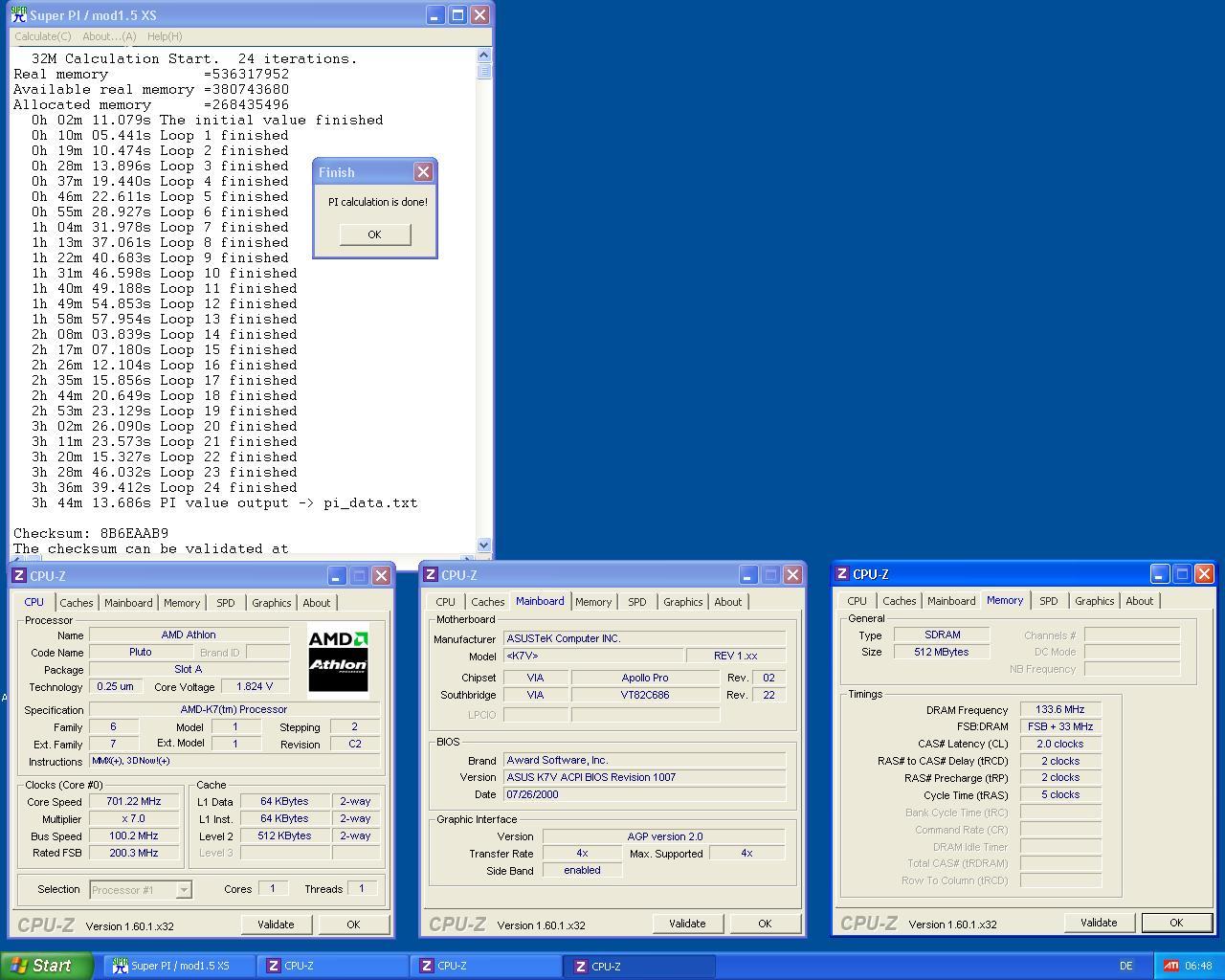Click OK in the CPU-Z Memory window
This screenshot has width=1225, height=980.
click(1176, 923)
